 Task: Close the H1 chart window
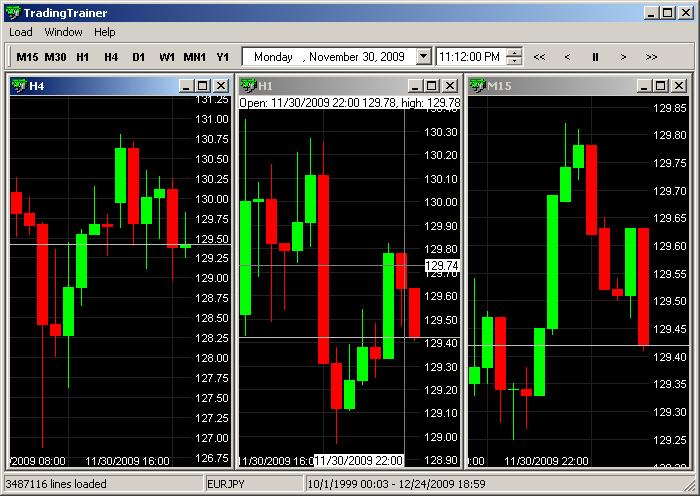click(x=450, y=86)
